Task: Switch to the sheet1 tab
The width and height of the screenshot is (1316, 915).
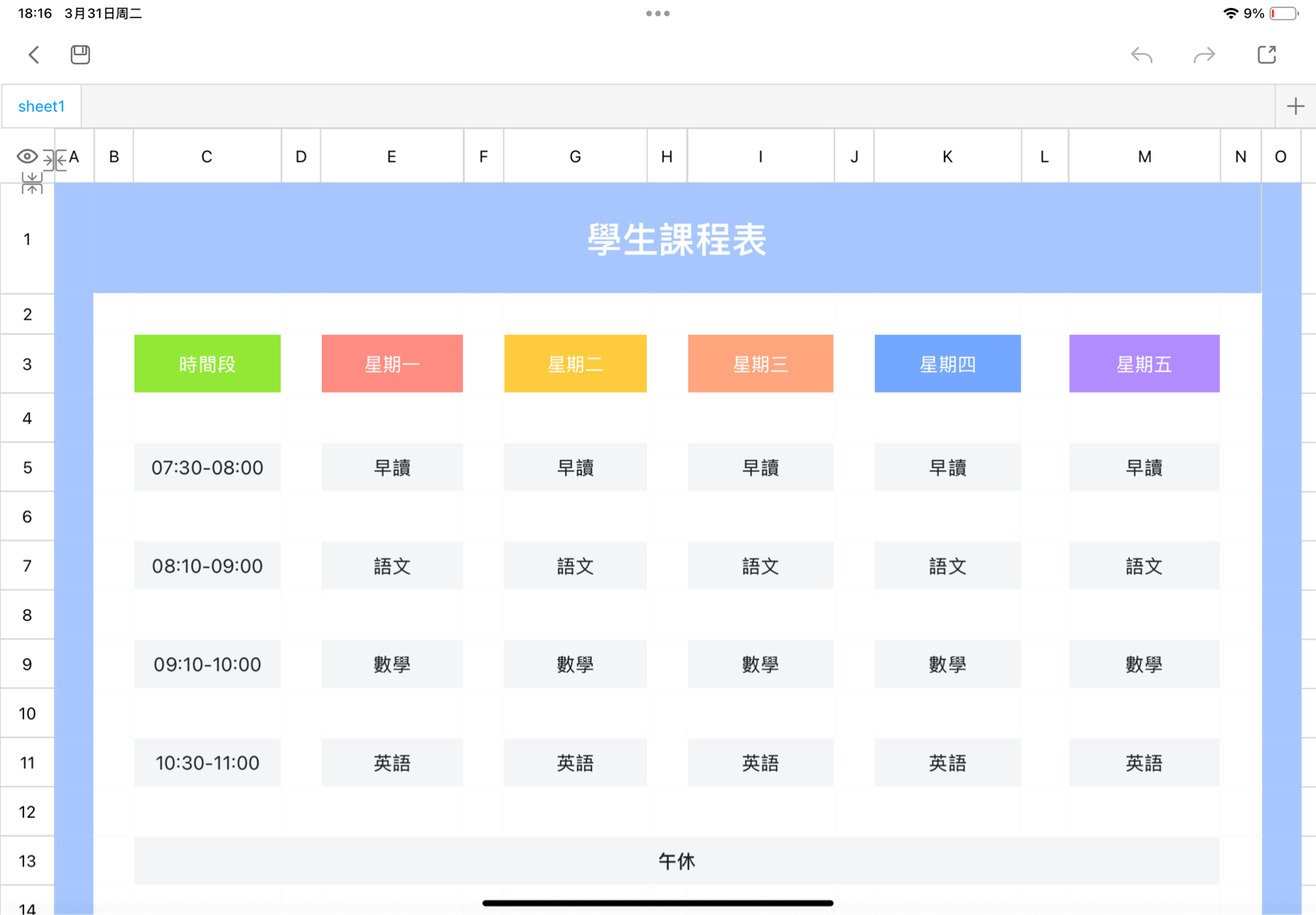Action: pyautogui.click(x=42, y=106)
